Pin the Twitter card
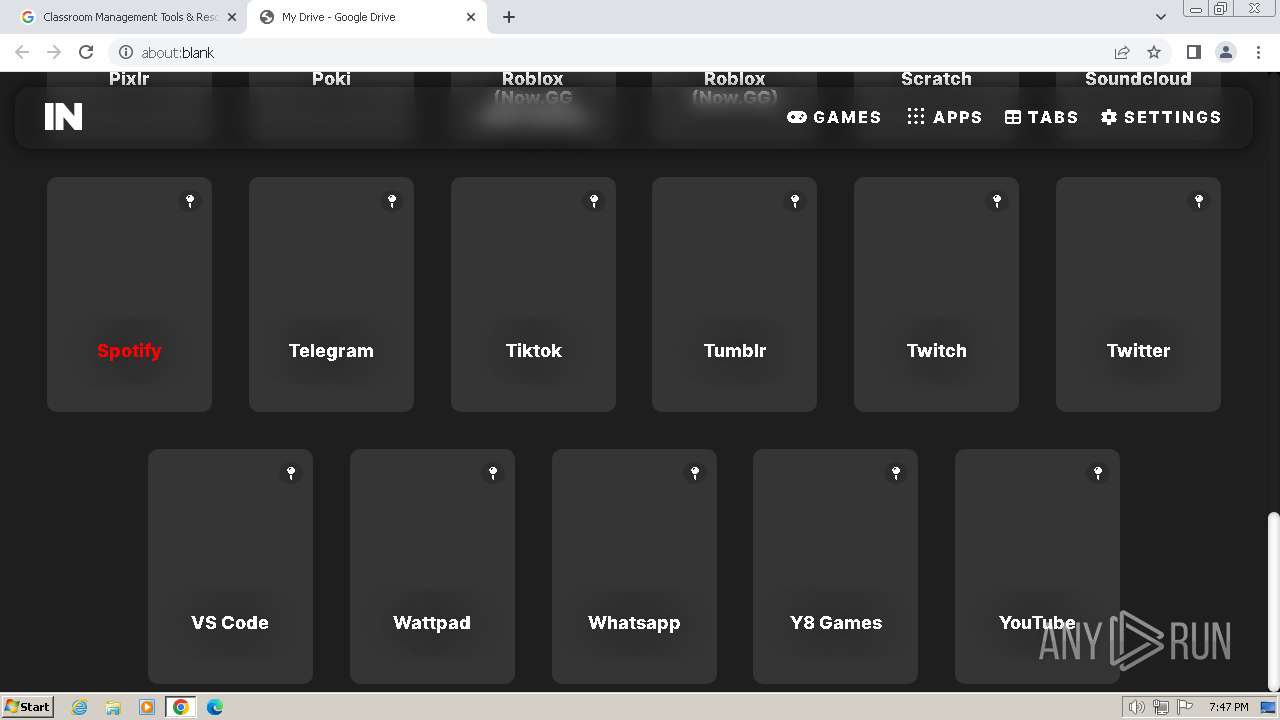The height and width of the screenshot is (720, 1280). (x=1199, y=201)
